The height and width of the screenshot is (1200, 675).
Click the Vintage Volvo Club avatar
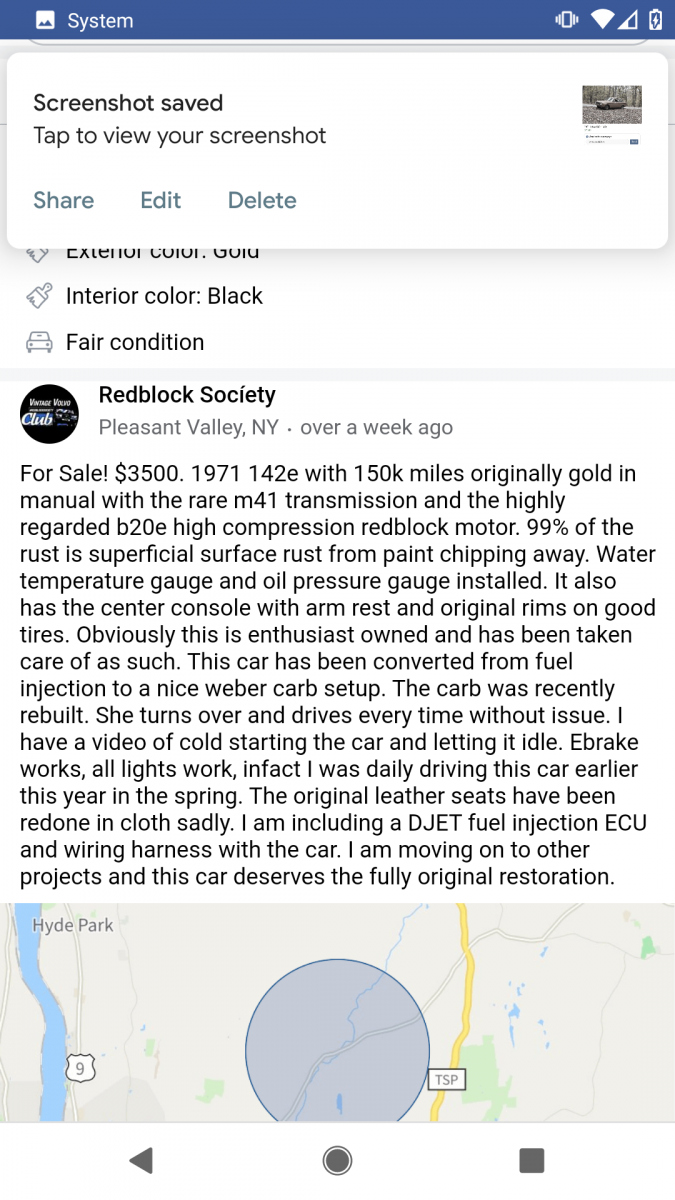[x=49, y=413]
